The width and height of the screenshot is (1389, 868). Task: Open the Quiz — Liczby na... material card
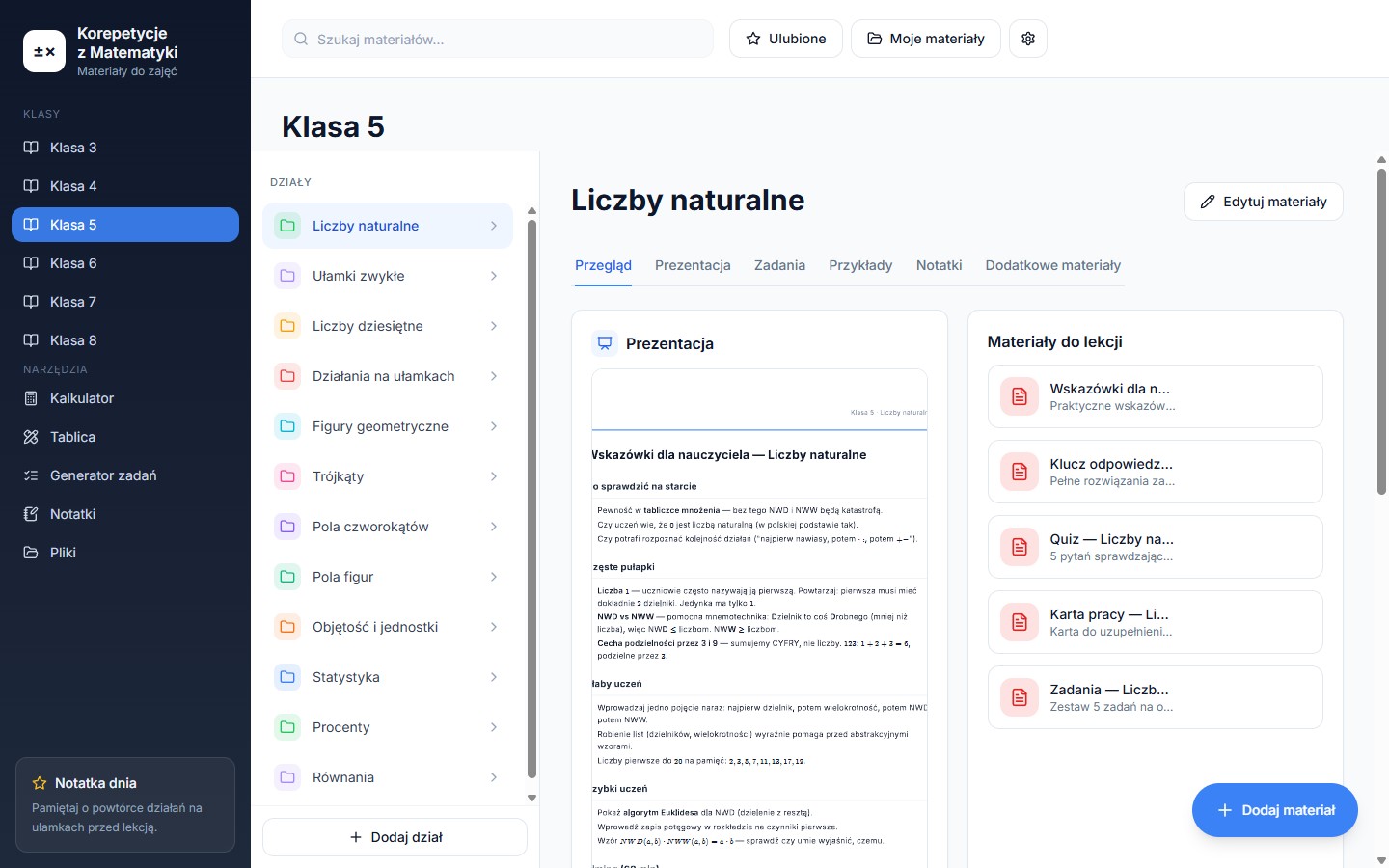point(1155,547)
